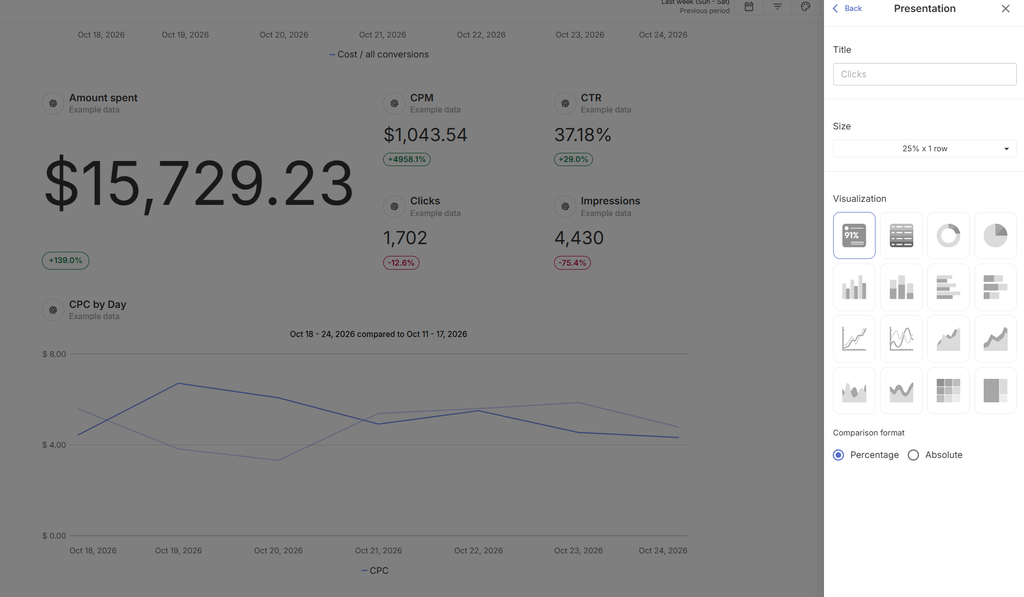
Task: Open the color theme palette
Action: [x=805, y=7]
